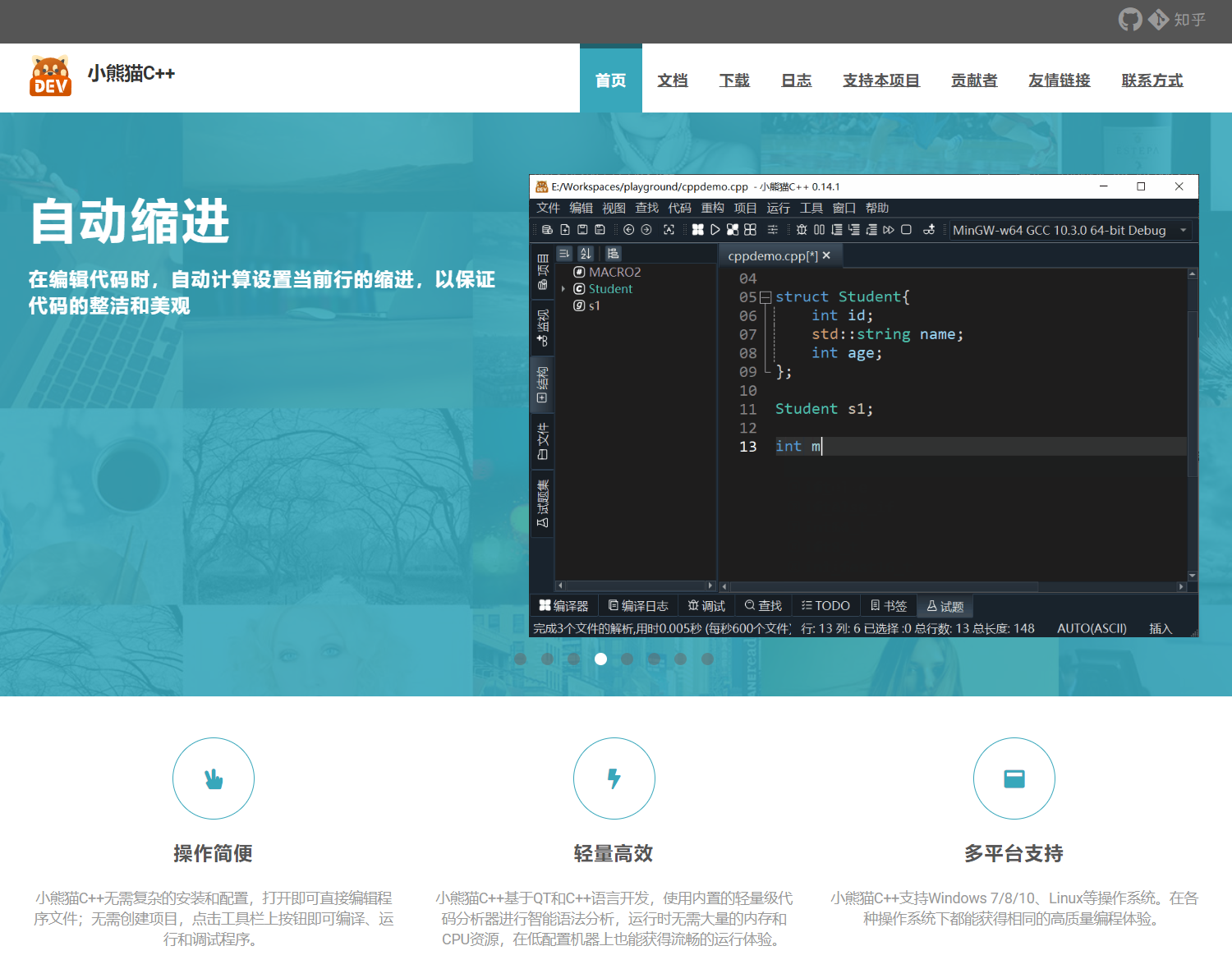Image resolution: width=1232 pixels, height=969 pixels.
Task: Collapse the struct Student fold marker
Action: [765, 297]
